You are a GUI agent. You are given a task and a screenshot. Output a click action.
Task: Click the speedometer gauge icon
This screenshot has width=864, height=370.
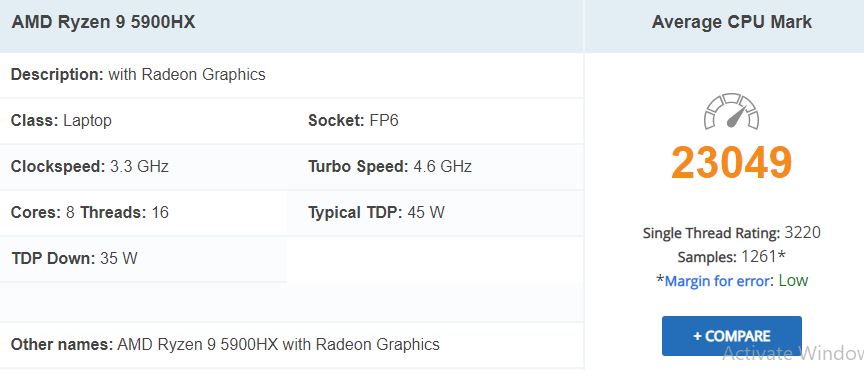coord(731,111)
